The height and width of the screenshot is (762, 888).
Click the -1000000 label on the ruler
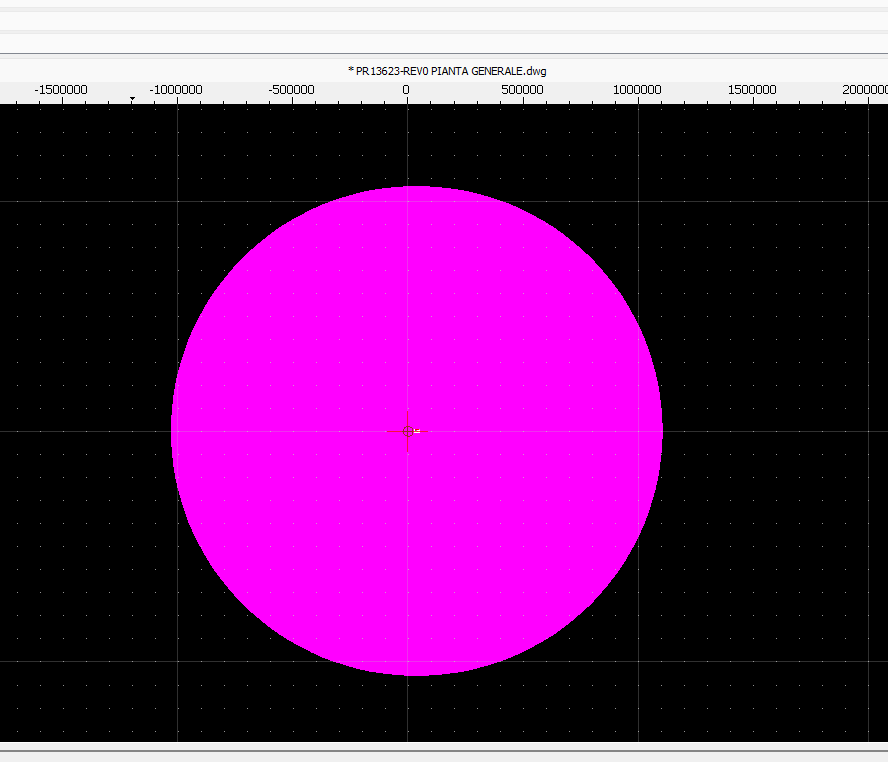tap(176, 90)
